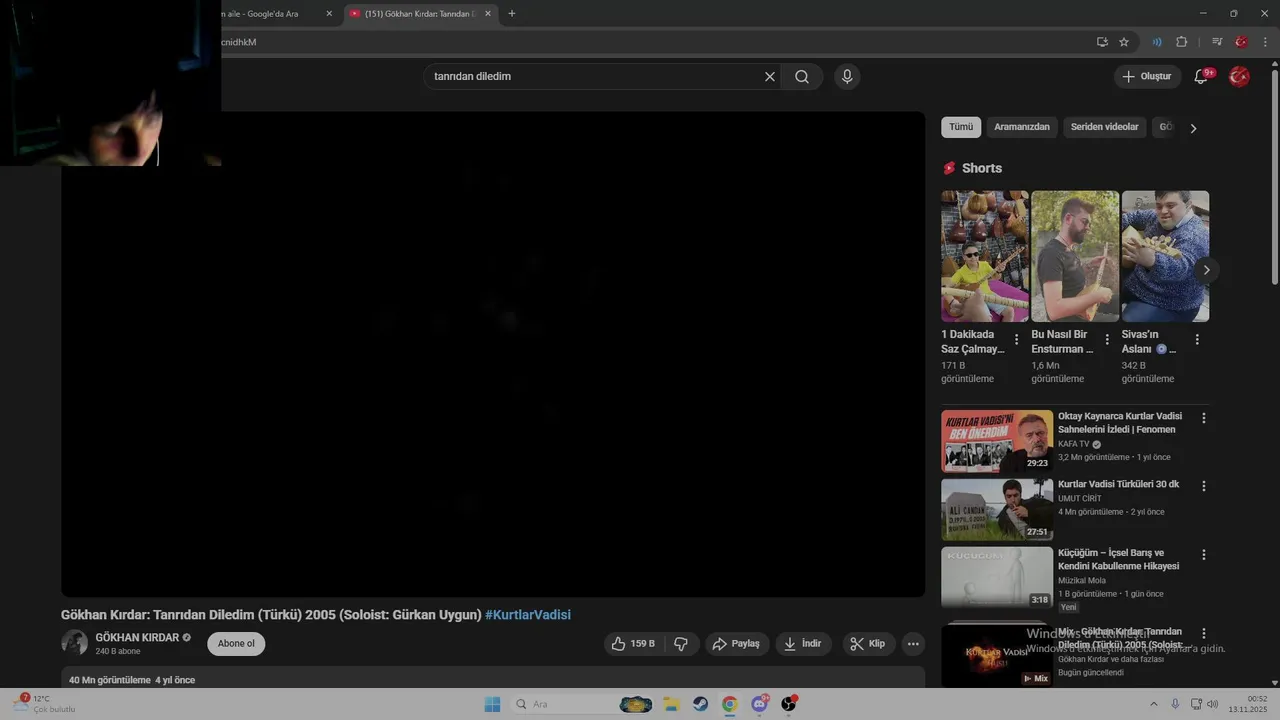
Task: Click the page vertical scrollbar
Action: (1274, 175)
